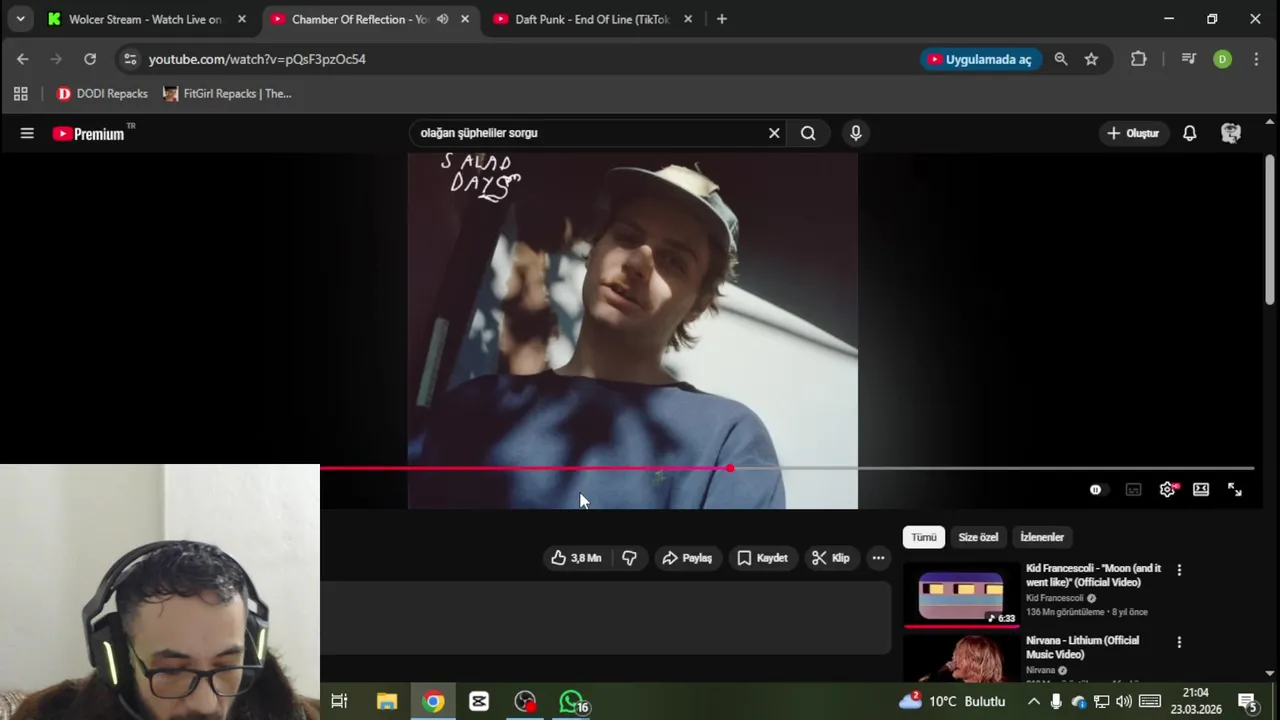Open Task View on taskbar
The image size is (1280, 720).
click(x=339, y=702)
